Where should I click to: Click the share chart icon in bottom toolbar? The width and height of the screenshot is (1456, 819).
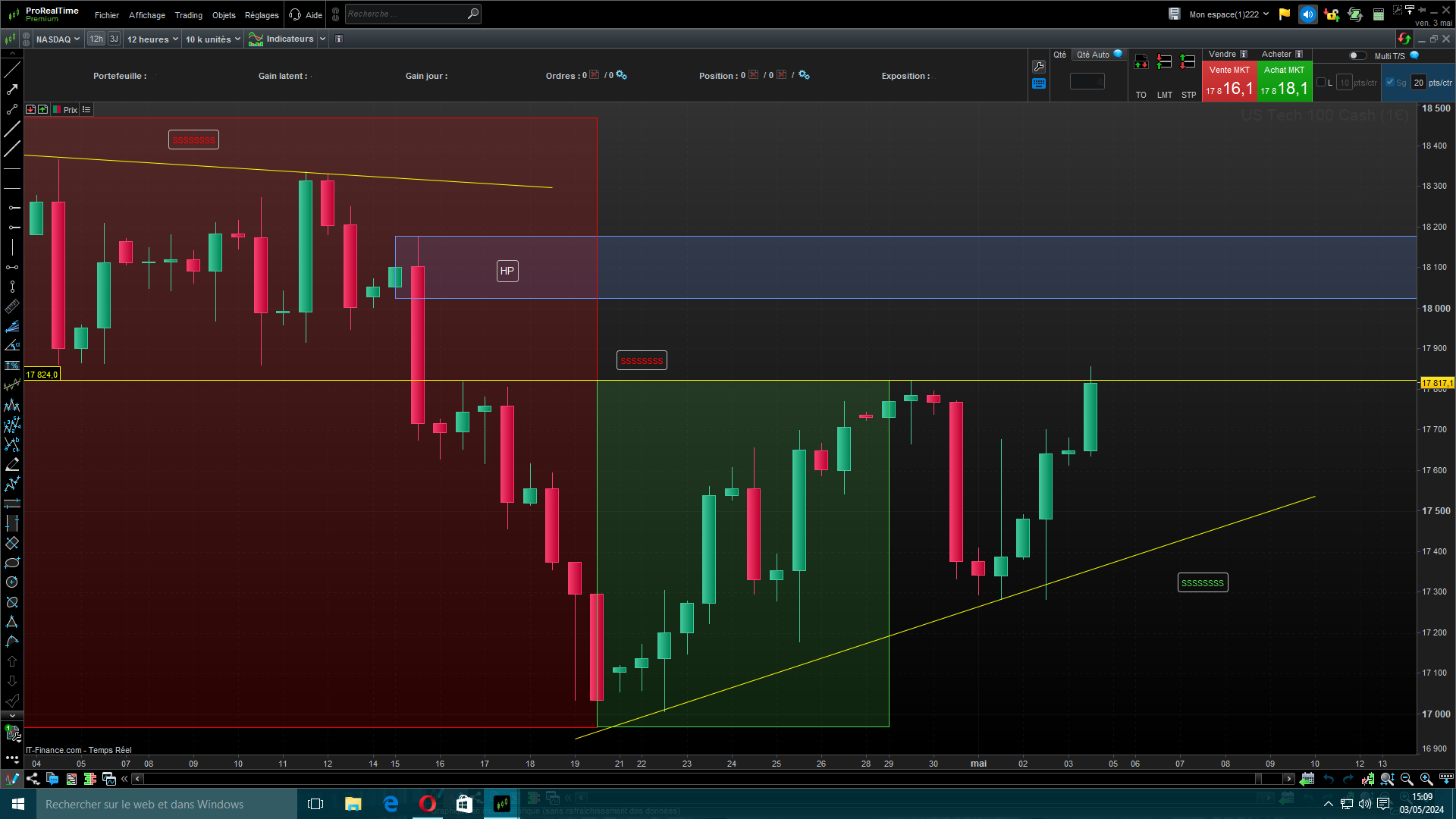(33, 779)
